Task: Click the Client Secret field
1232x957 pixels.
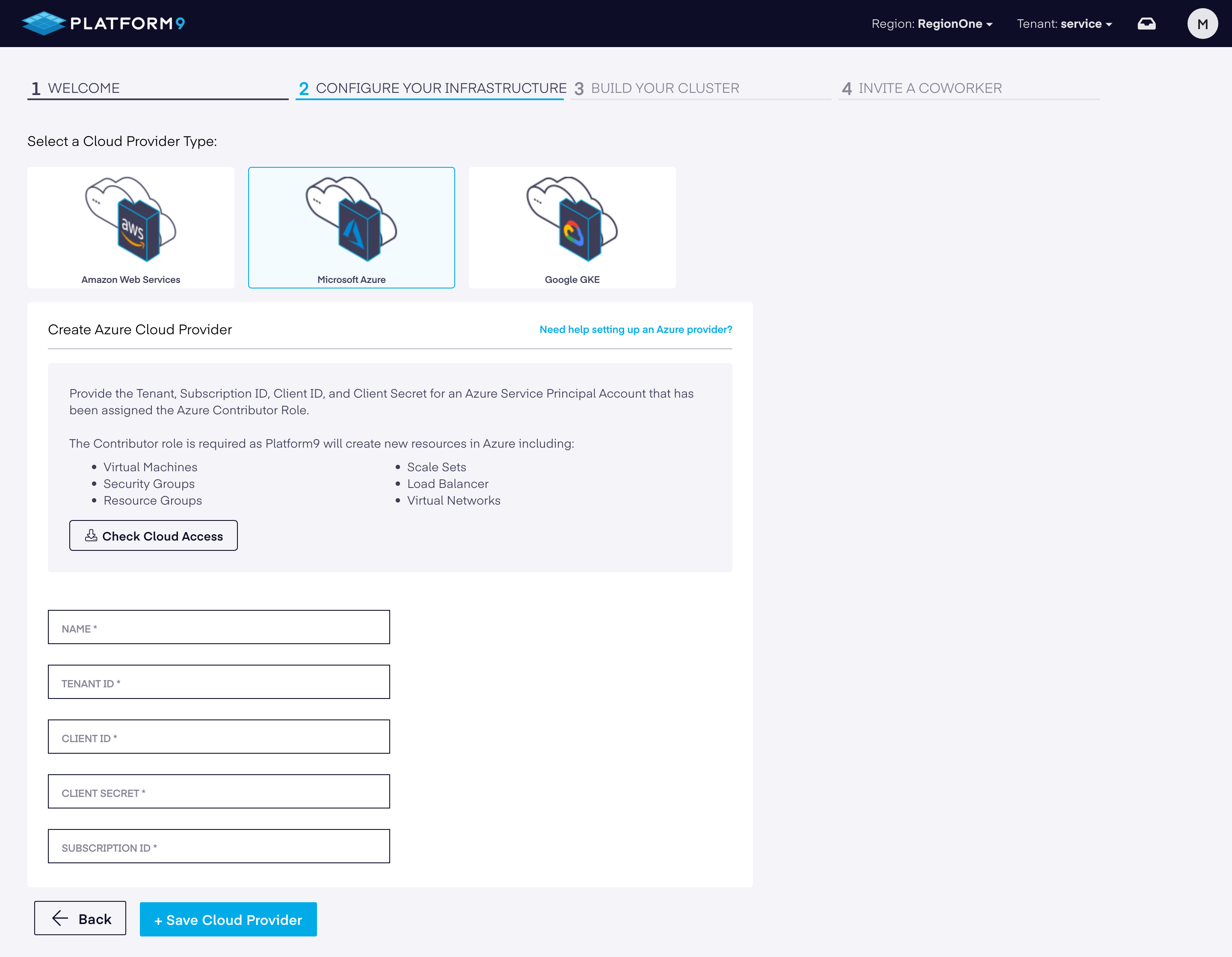Action: (218, 791)
